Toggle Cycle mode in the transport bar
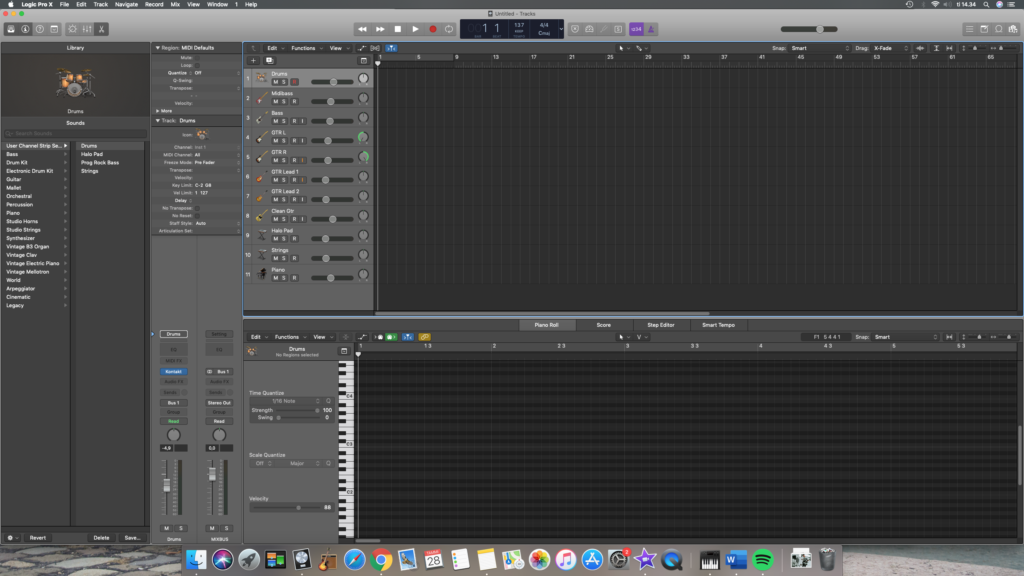1024x576 pixels. tap(450, 29)
